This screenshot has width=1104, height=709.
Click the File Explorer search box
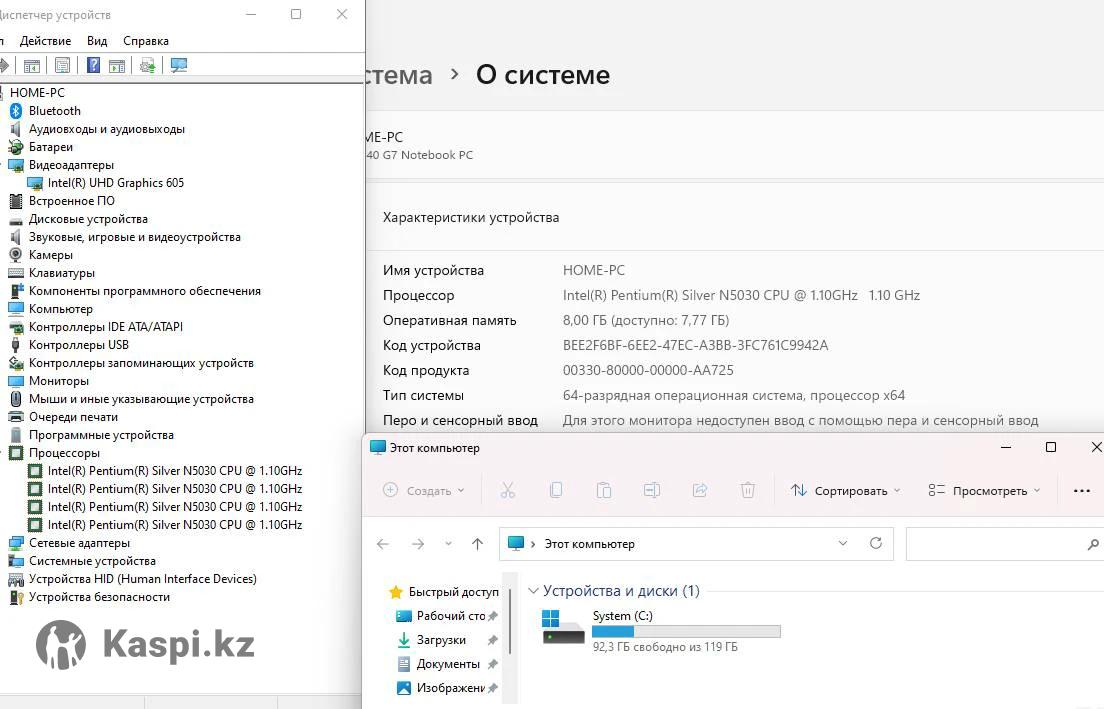point(995,544)
